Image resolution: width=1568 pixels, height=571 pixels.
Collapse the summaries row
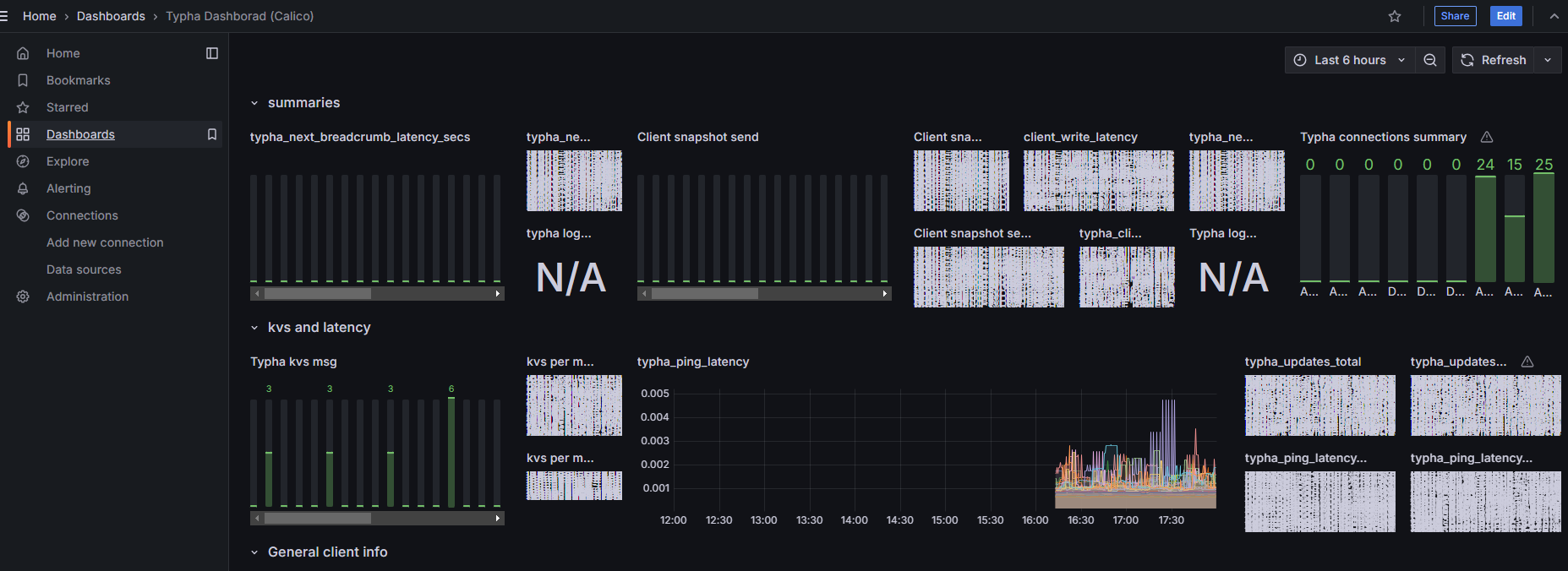pyautogui.click(x=254, y=103)
